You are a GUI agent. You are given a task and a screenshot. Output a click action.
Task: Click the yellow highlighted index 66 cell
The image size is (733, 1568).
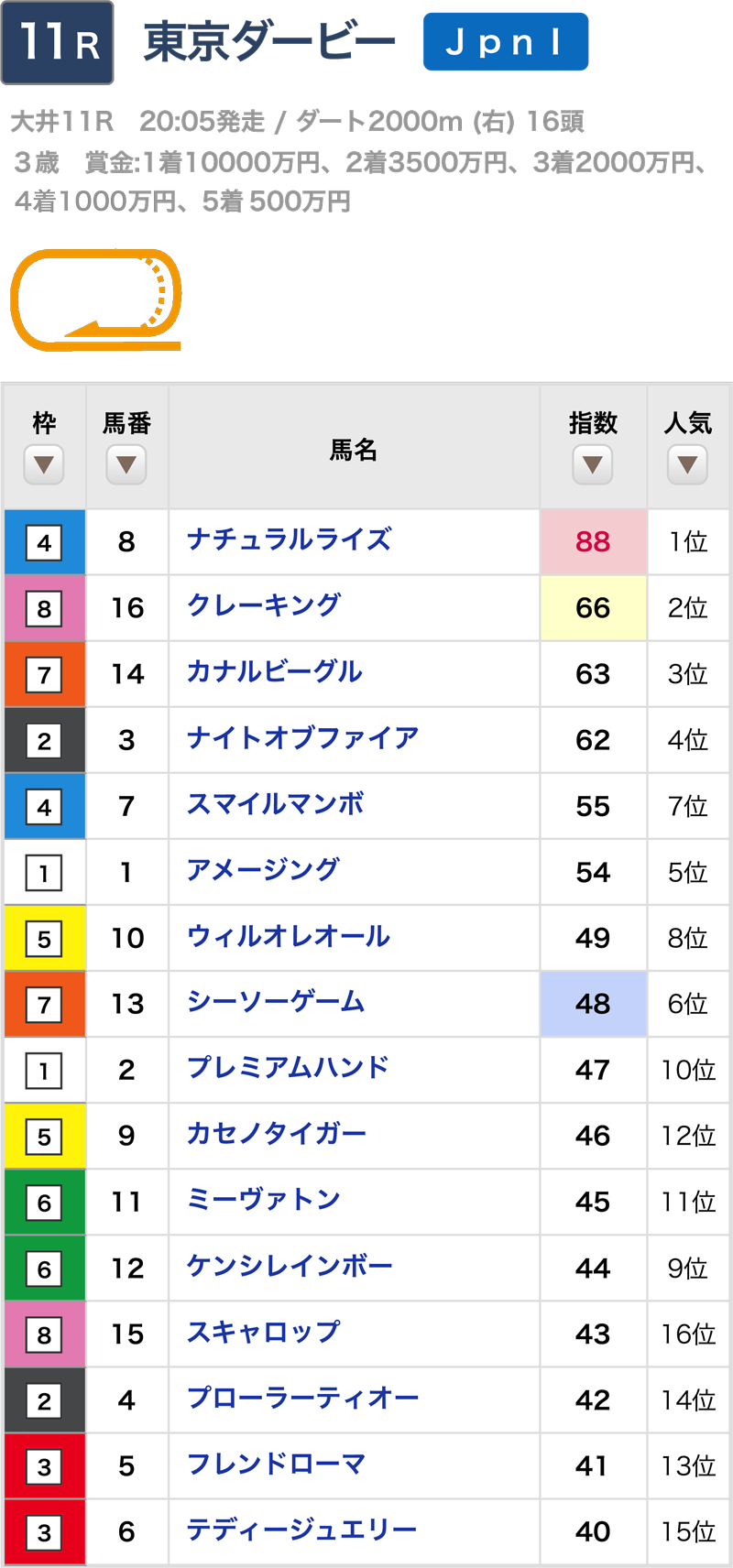click(593, 608)
